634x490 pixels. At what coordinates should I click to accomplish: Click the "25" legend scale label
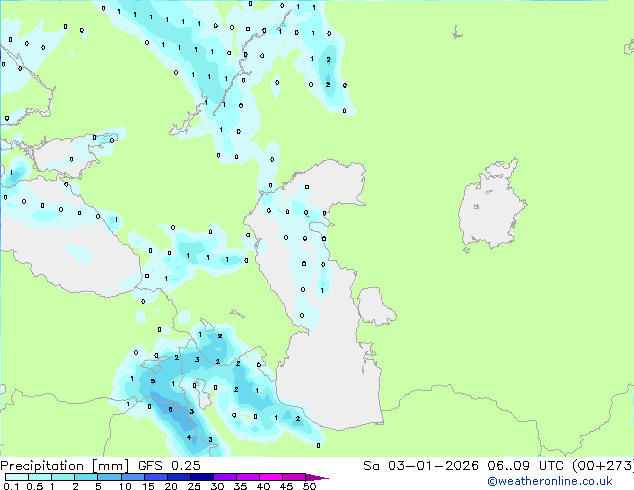[194, 486]
